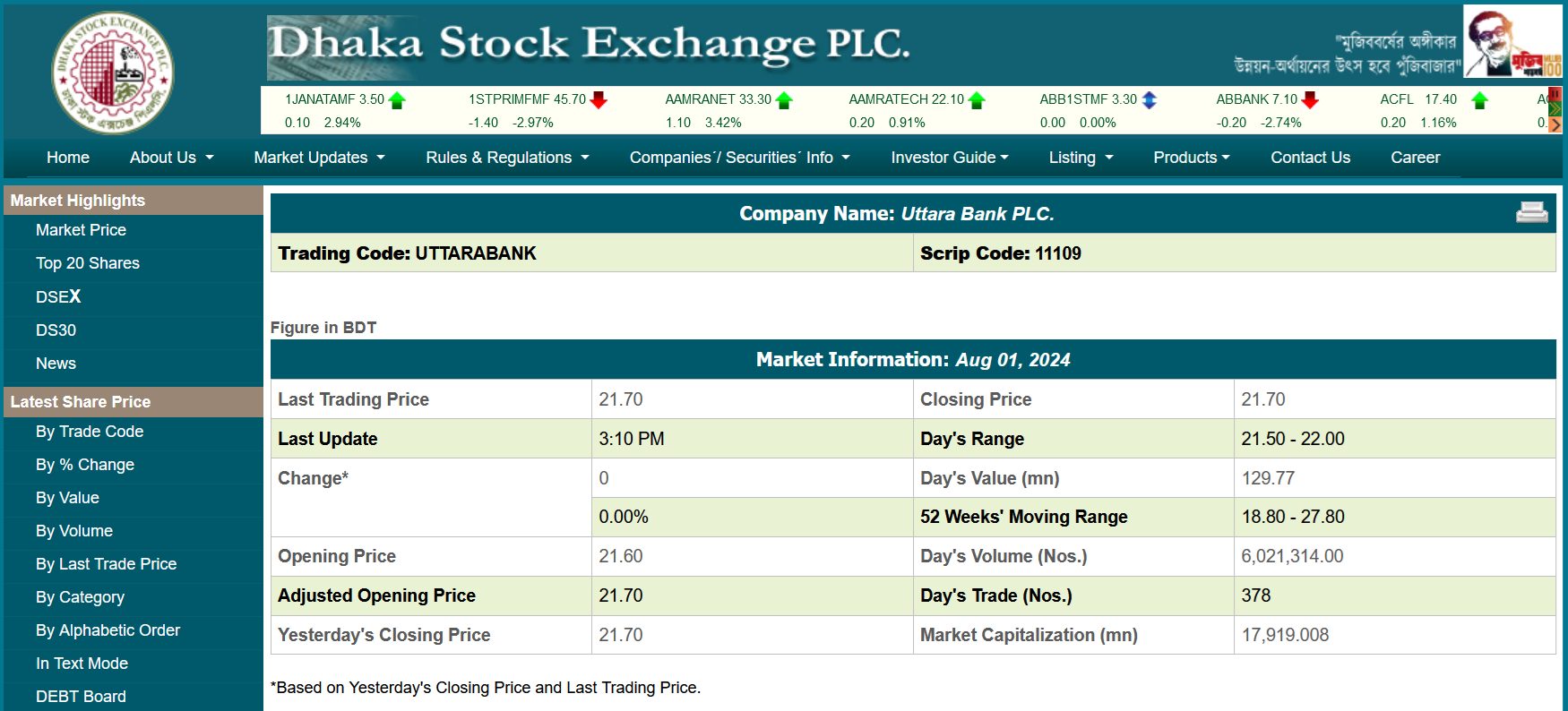This screenshot has width=1568, height=711.
Task: Click the Trading Code UTTARABANK cell
Action: pyautogui.click(x=591, y=253)
